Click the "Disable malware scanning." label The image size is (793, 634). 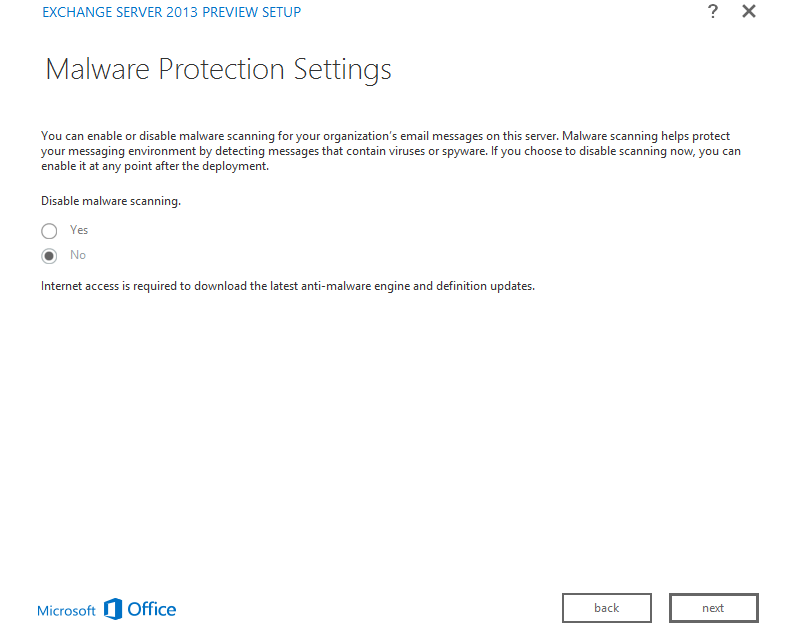[x=111, y=201]
